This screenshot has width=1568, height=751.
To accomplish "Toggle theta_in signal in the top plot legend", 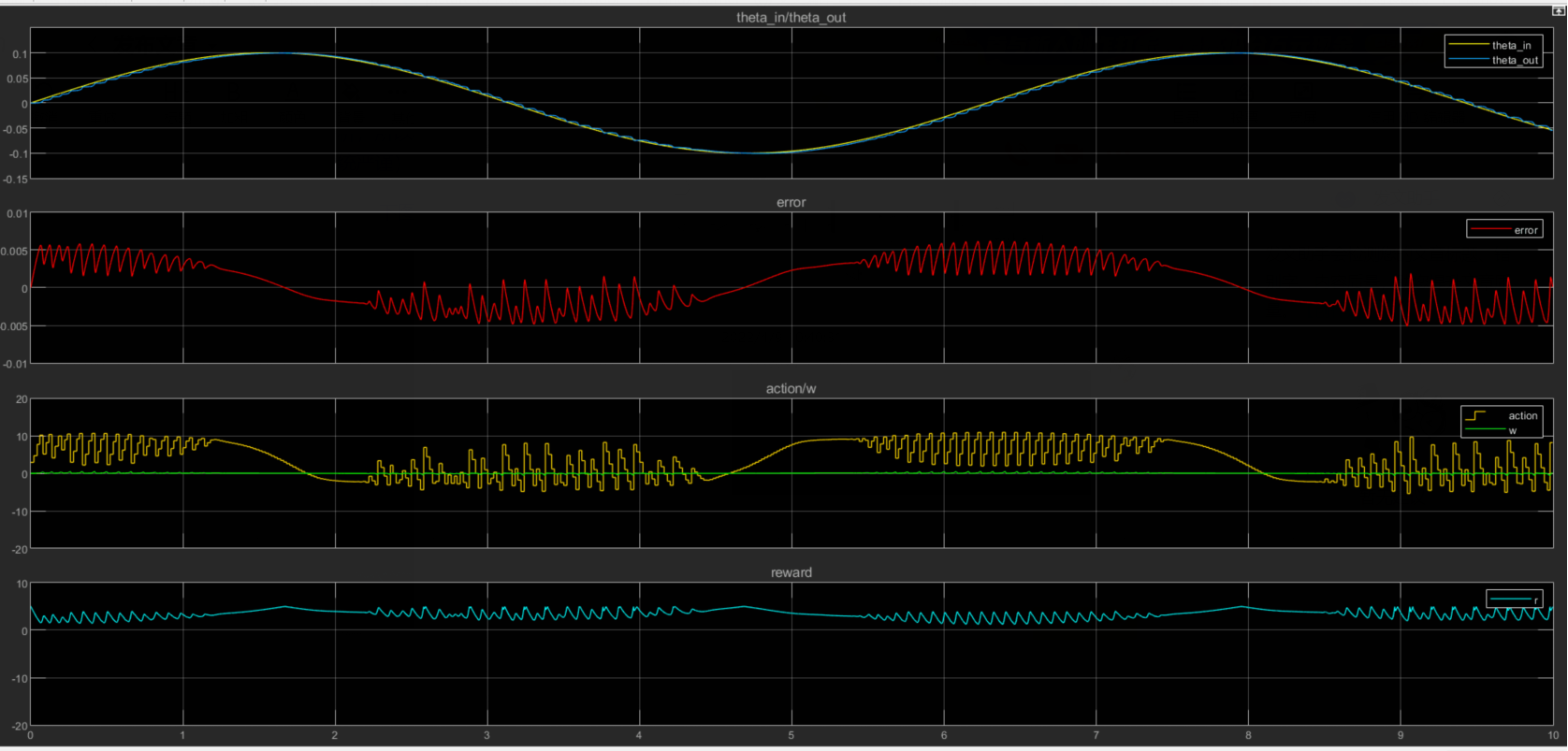I will (1491, 45).
